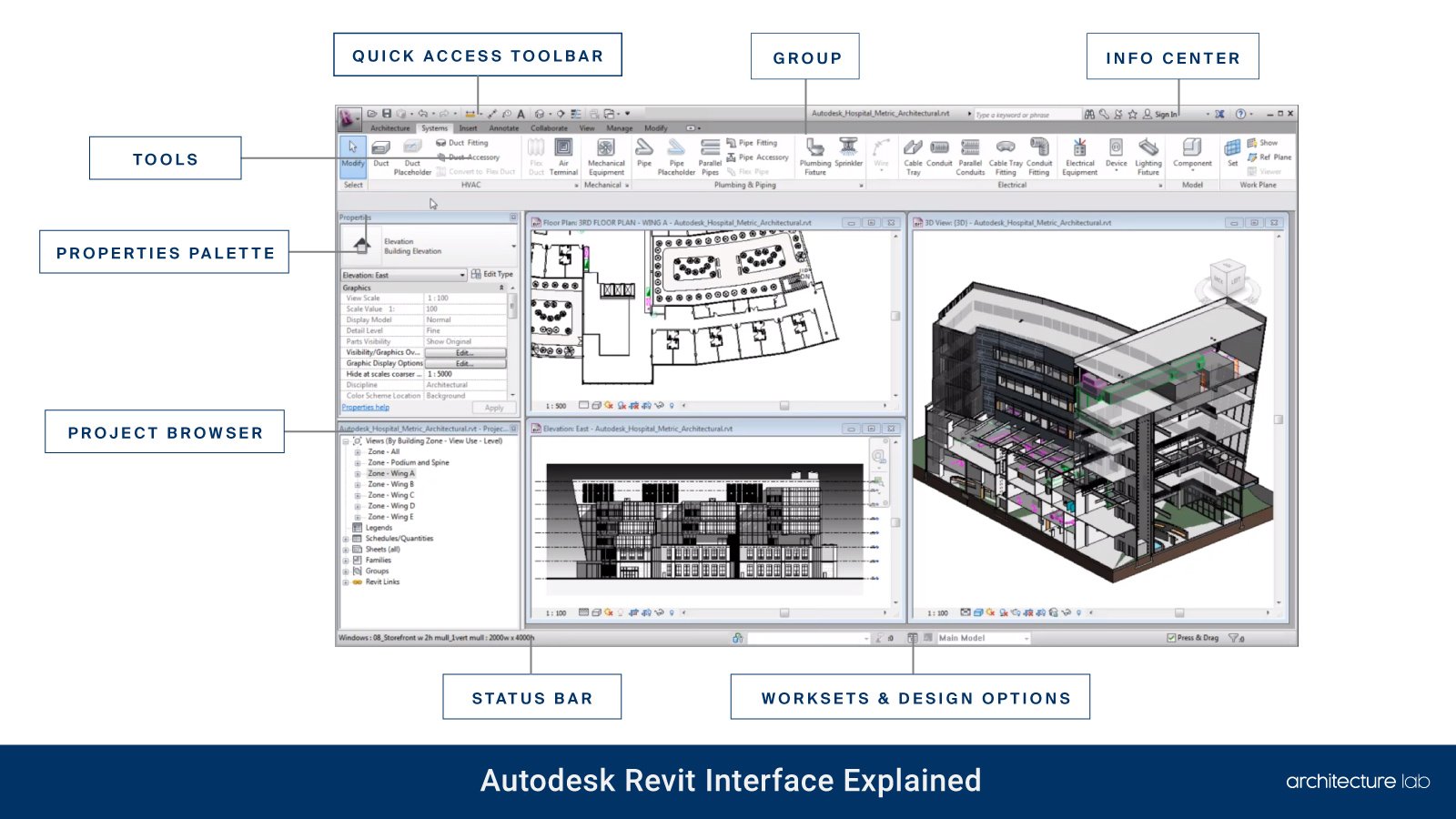Switch to the Architecture ribbon tab
The width and height of the screenshot is (1456, 819).
389,128
